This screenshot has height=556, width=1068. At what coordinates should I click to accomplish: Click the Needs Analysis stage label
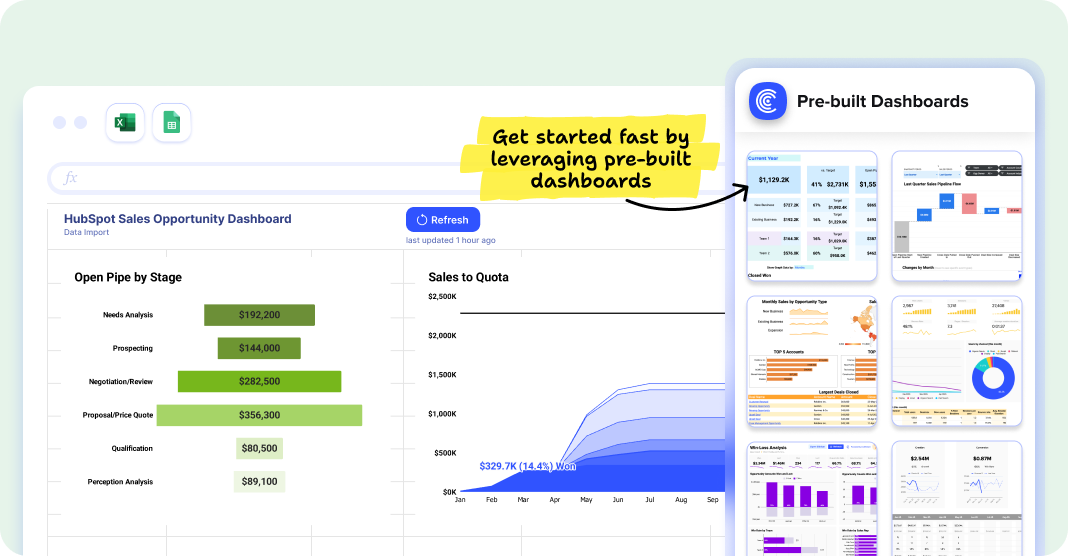point(128,315)
